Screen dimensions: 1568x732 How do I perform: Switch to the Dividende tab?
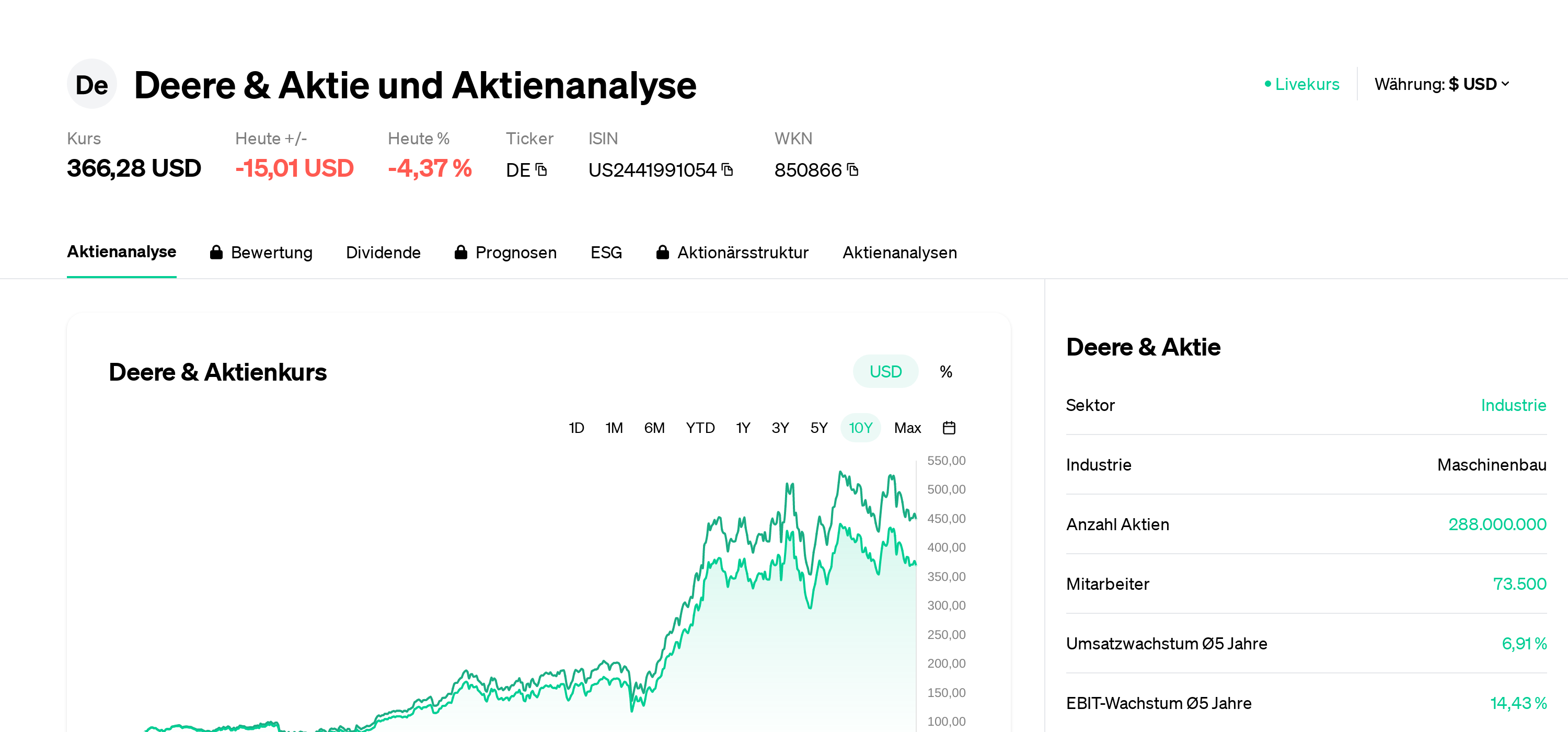click(384, 252)
